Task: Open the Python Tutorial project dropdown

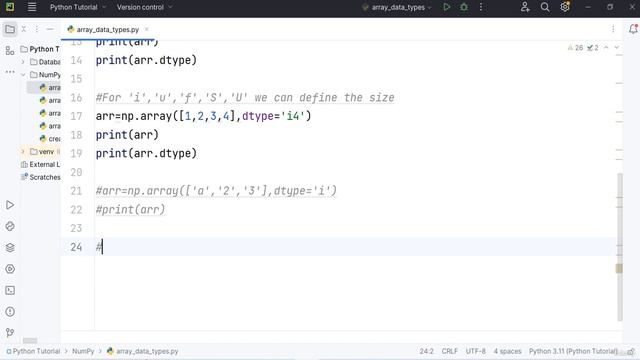Action: [78, 7]
